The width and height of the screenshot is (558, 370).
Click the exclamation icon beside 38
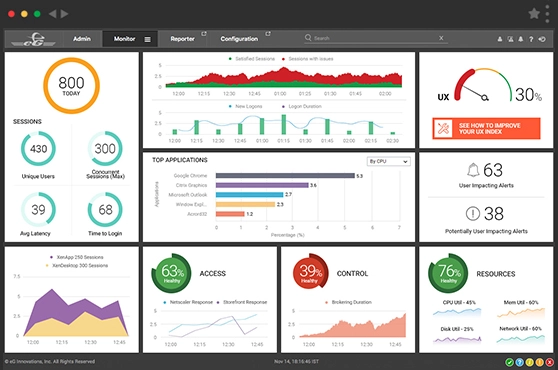473,213
